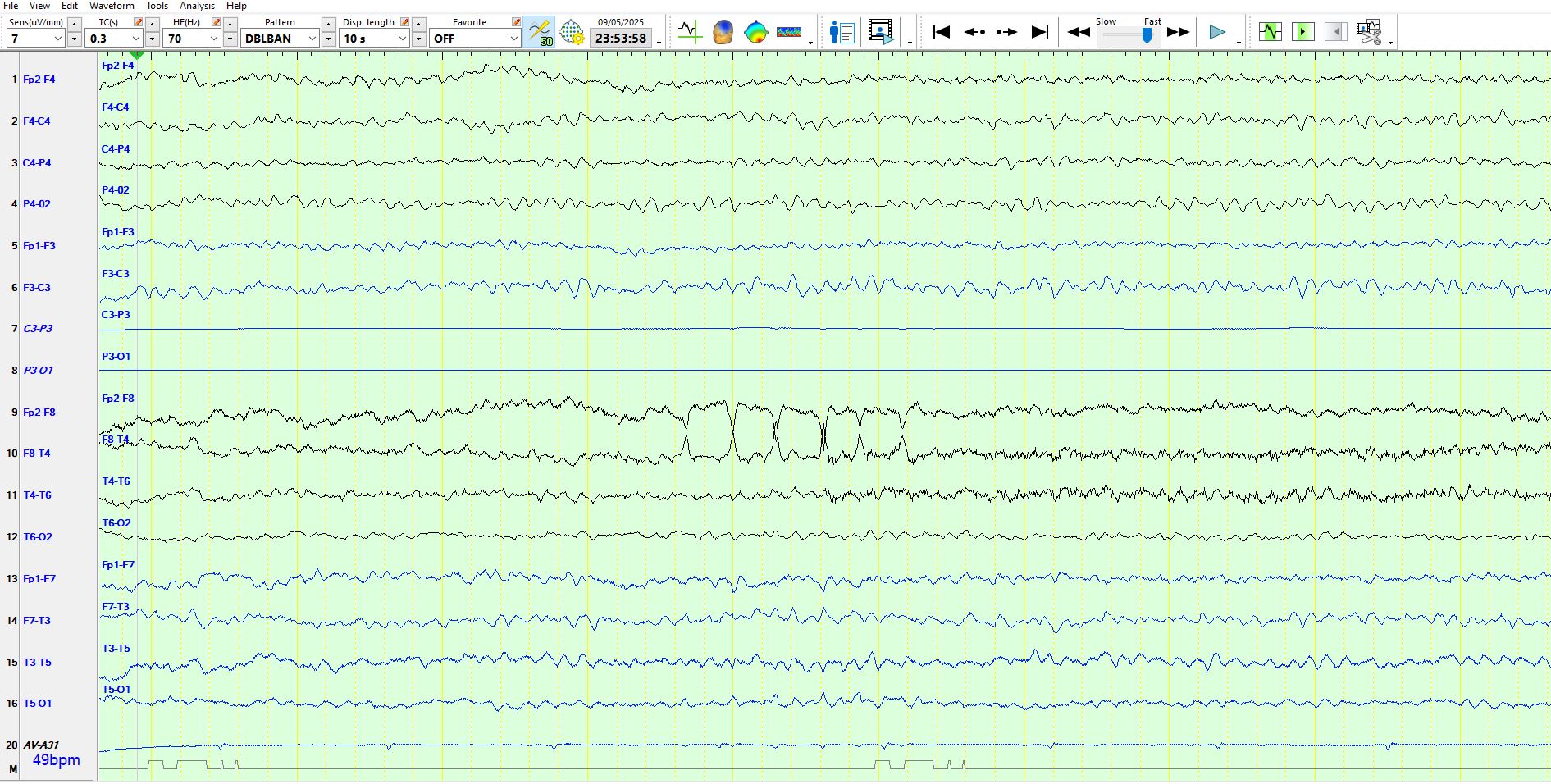The height and width of the screenshot is (784, 1551).
Task: Step the Disp. length value down
Action: click(x=418, y=39)
